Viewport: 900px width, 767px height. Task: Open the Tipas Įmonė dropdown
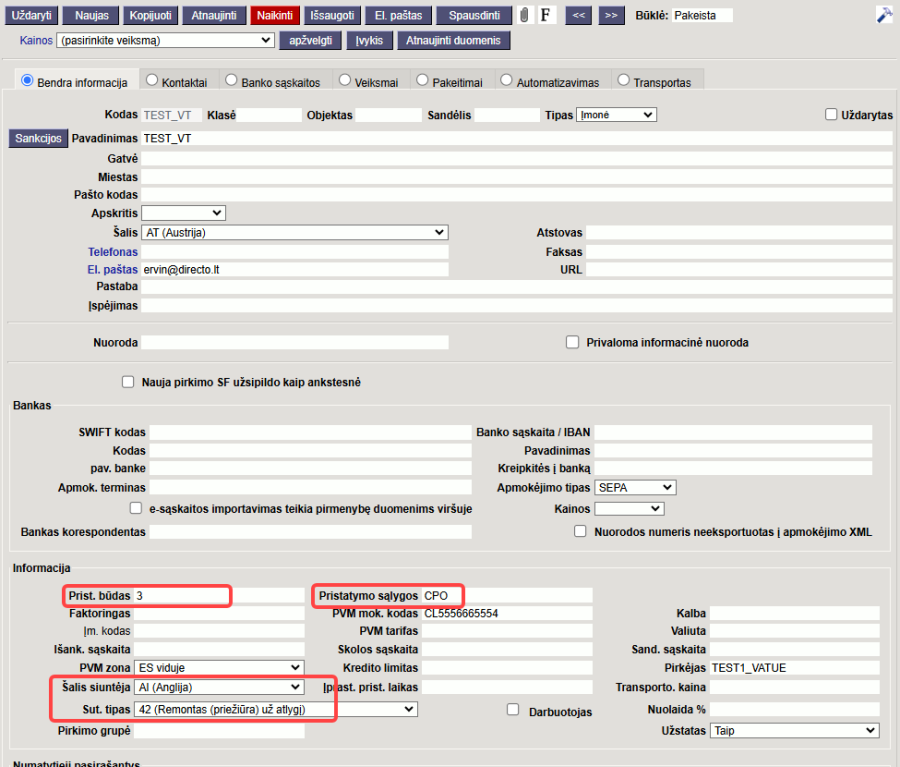(x=616, y=115)
